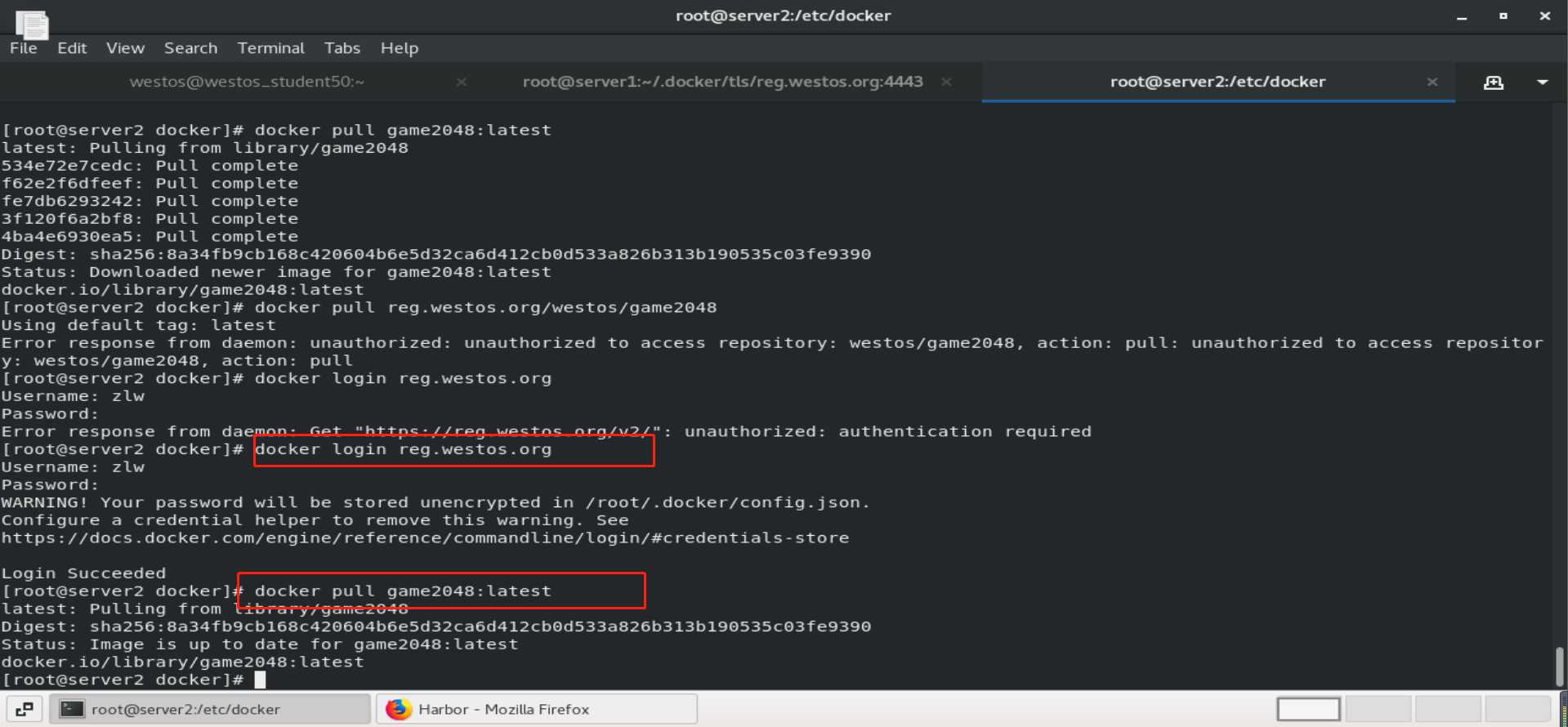Open the Edit menu
Screen dimensions: 1568x727
[72, 48]
